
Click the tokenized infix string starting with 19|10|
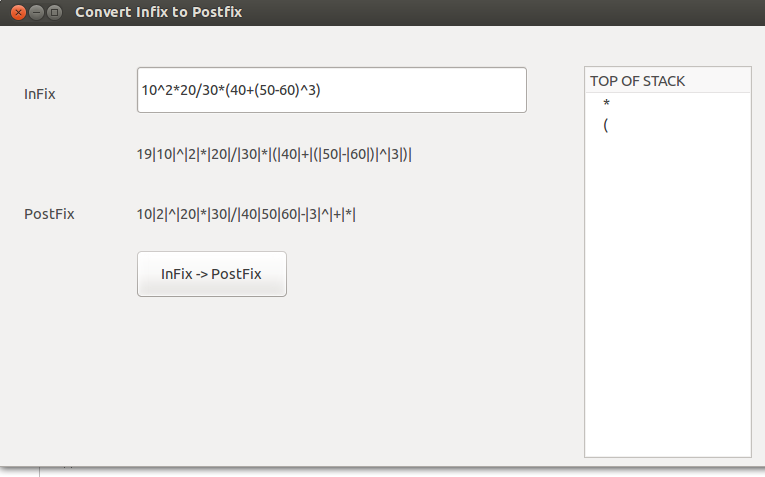pos(274,154)
